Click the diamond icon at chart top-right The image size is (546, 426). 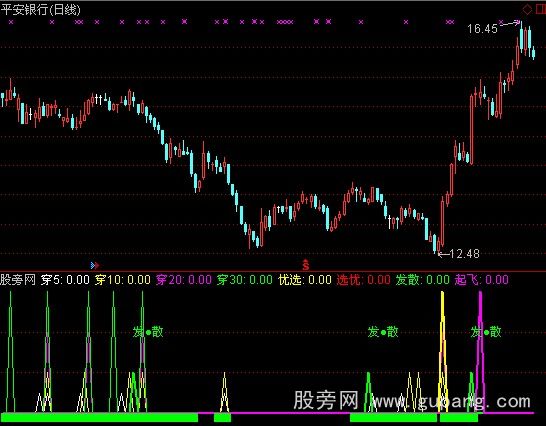click(x=527, y=9)
